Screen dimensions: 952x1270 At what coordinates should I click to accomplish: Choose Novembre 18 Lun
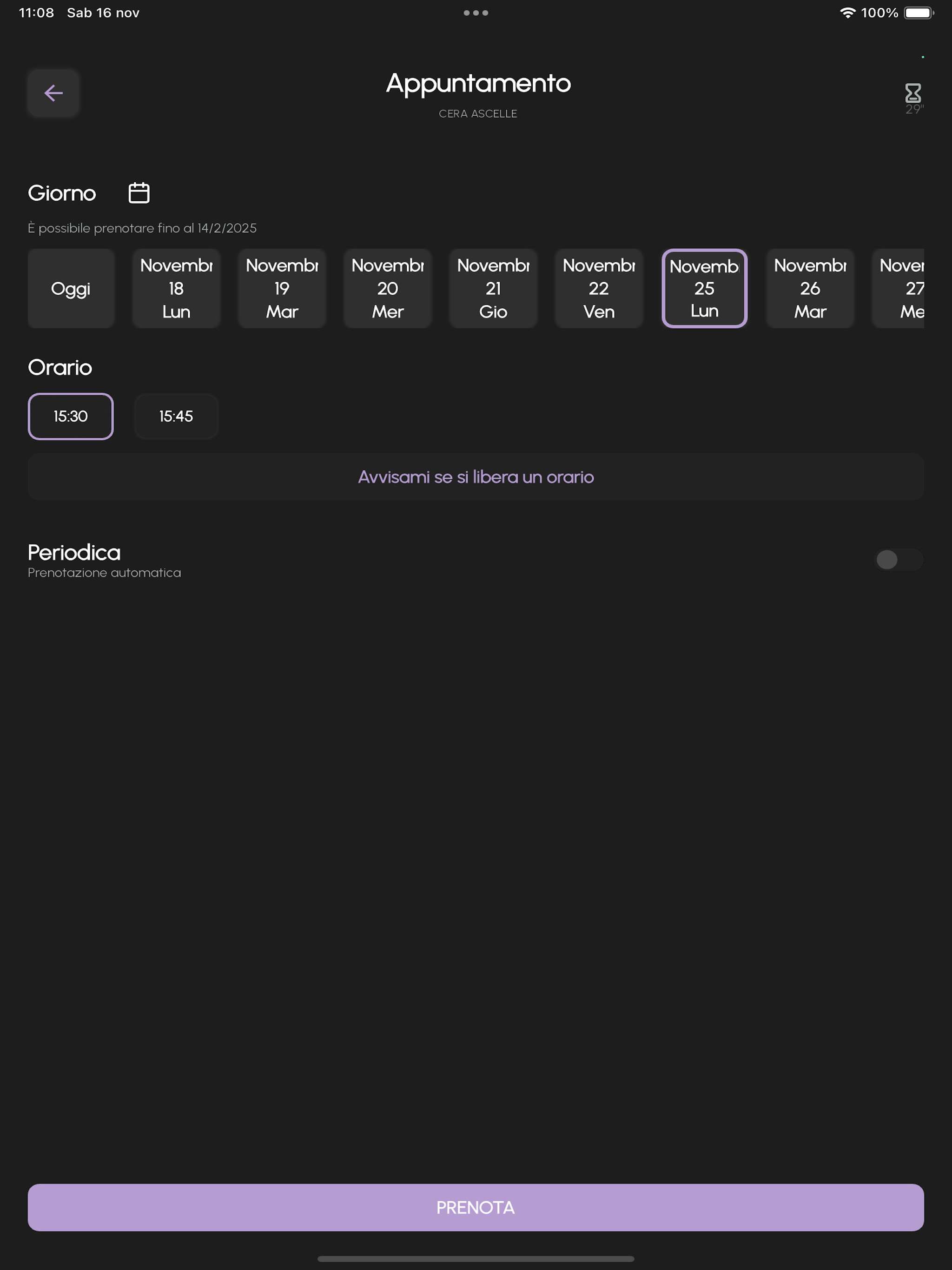tap(176, 288)
